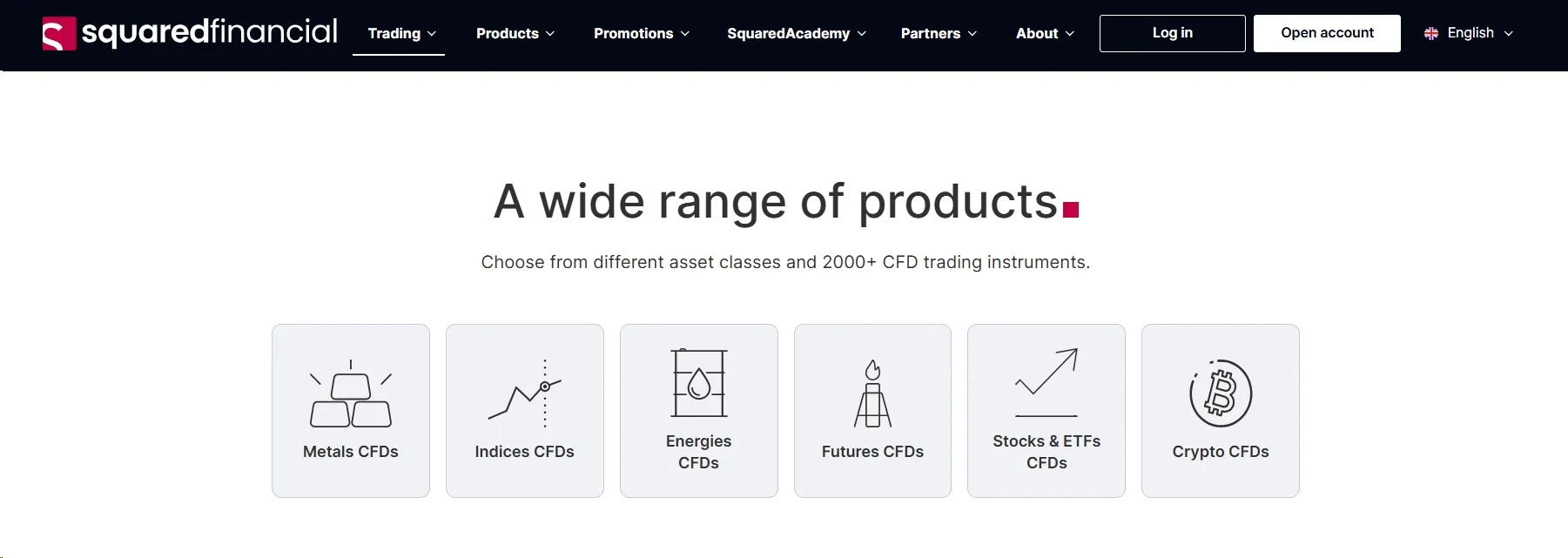Open the SquaredAcademy menu
The image size is (1568, 558).
(797, 33)
